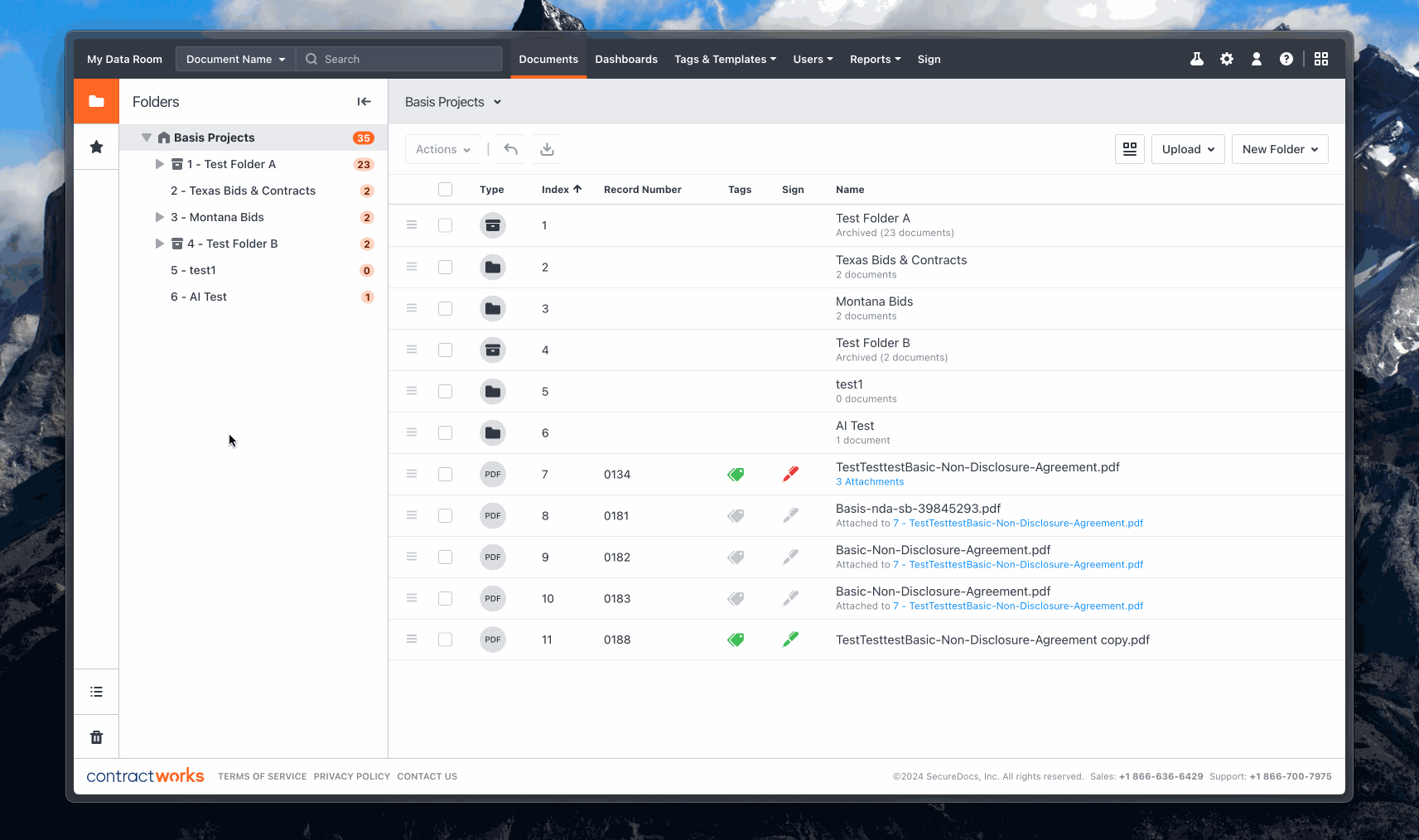Tick the select-all checkbox in header
Image resolution: width=1419 pixels, height=840 pixels.
(445, 189)
